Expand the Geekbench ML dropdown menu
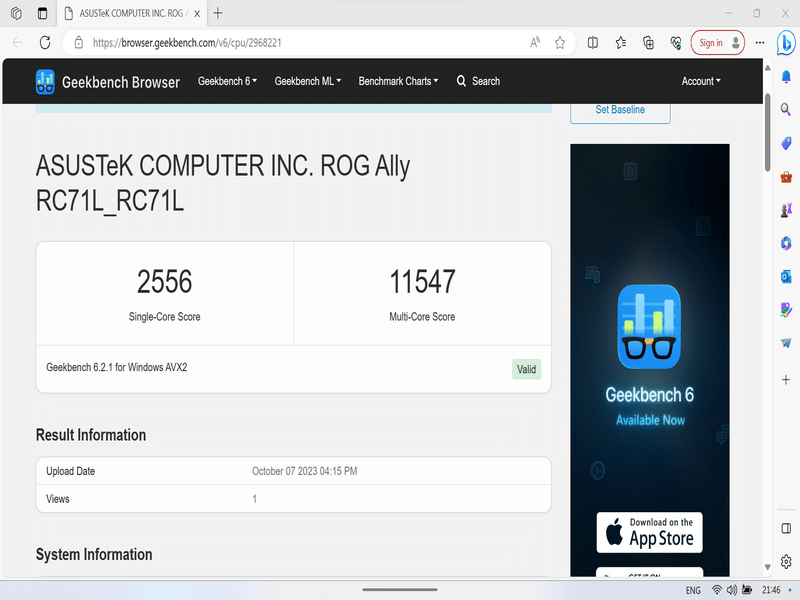The height and width of the screenshot is (600, 800). (308, 81)
